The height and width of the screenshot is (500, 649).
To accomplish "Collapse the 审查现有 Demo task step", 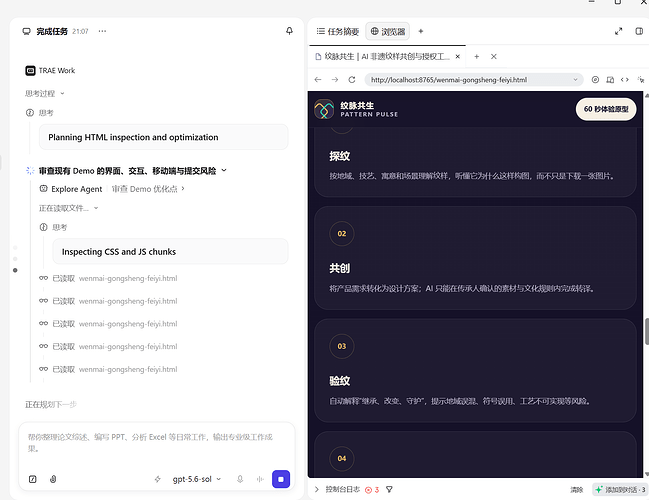I will coord(224,170).
